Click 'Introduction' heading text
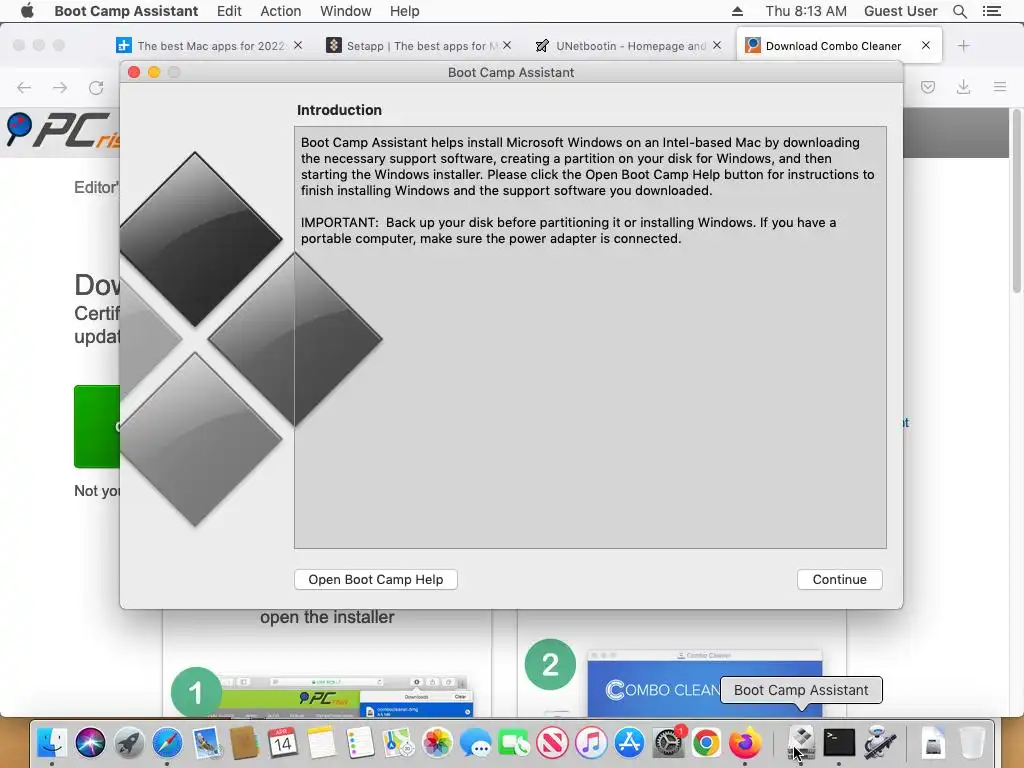Image resolution: width=1024 pixels, height=768 pixels. click(339, 110)
